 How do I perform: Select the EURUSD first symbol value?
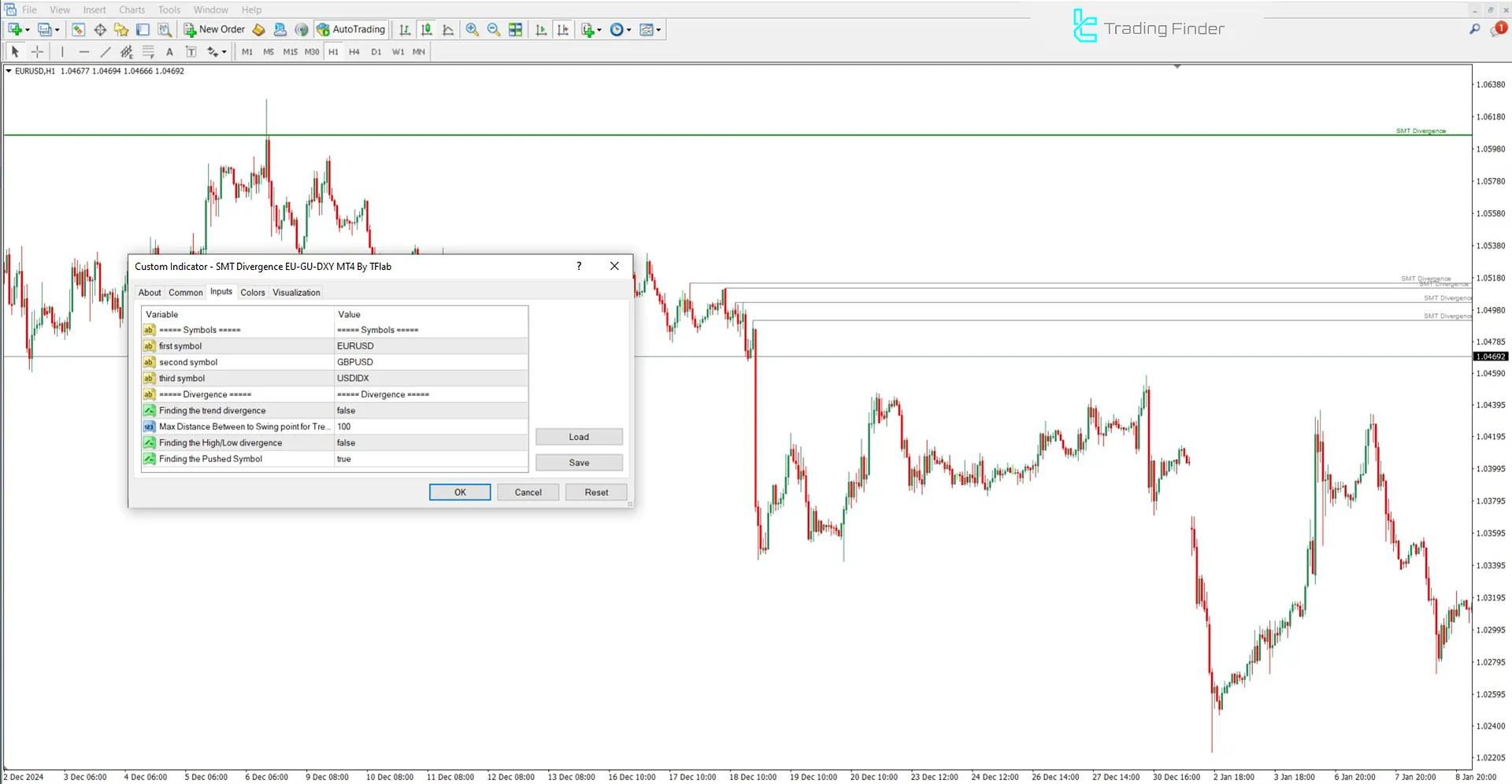tap(431, 346)
